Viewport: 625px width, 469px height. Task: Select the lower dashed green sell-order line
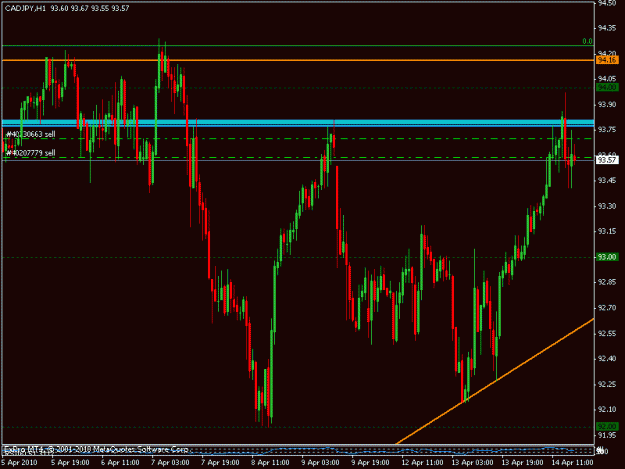298,157
